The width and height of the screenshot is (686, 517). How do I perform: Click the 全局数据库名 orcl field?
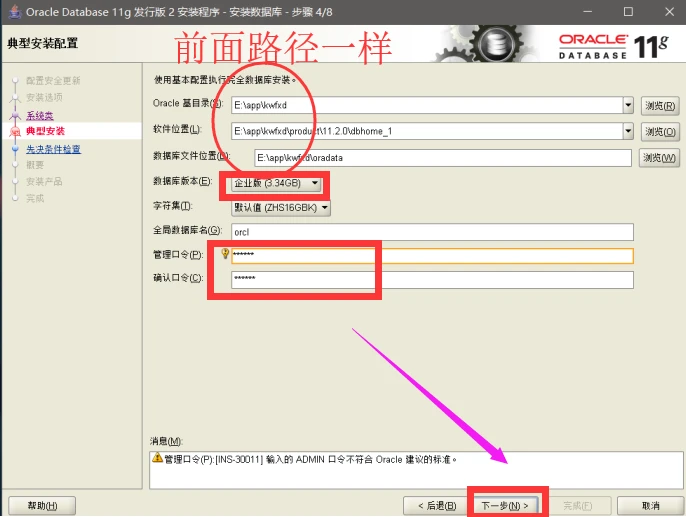[x=432, y=232]
